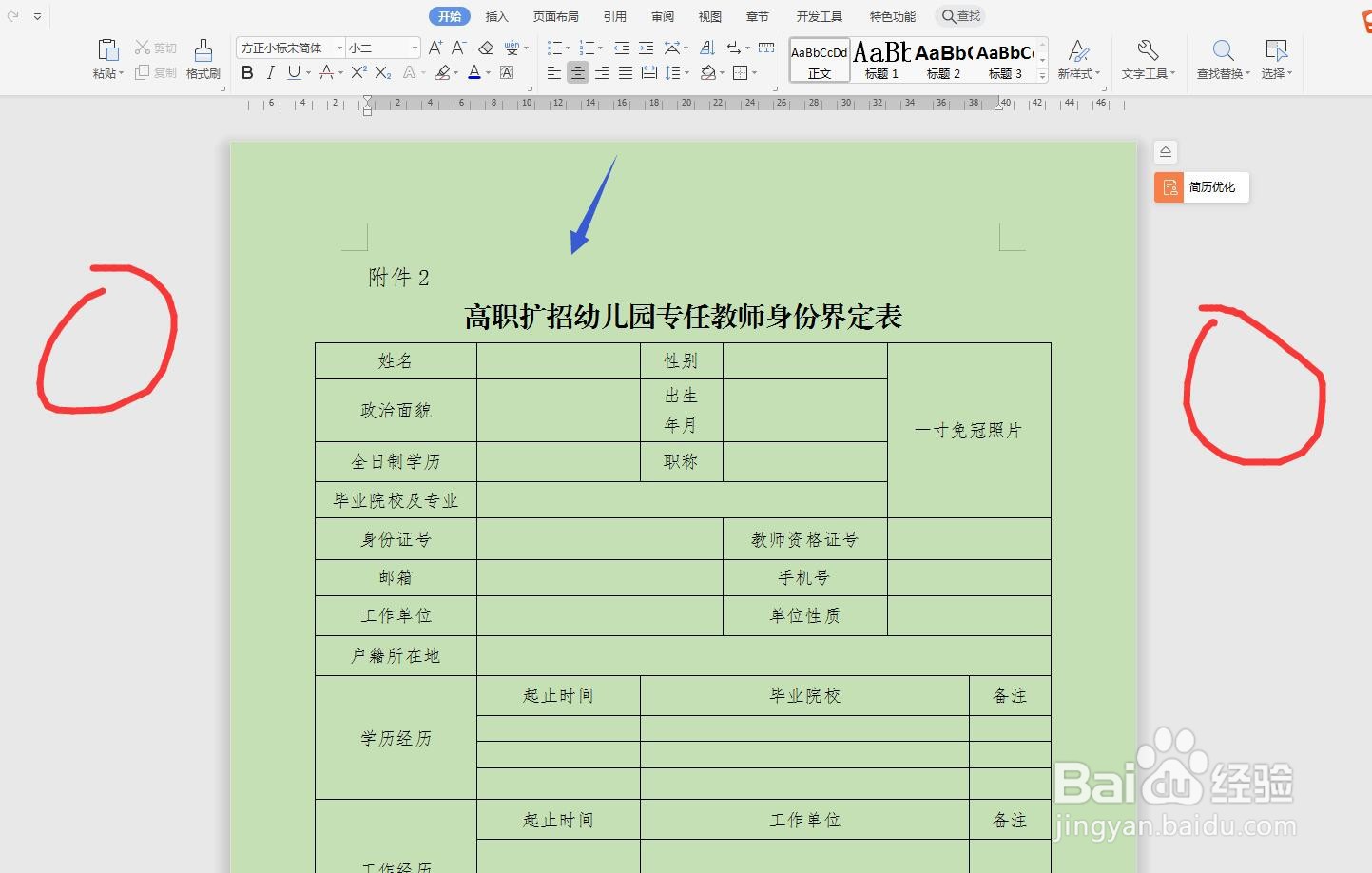The image size is (1372, 873).
Task: Open the 引用 (References) tab
Action: (615, 16)
